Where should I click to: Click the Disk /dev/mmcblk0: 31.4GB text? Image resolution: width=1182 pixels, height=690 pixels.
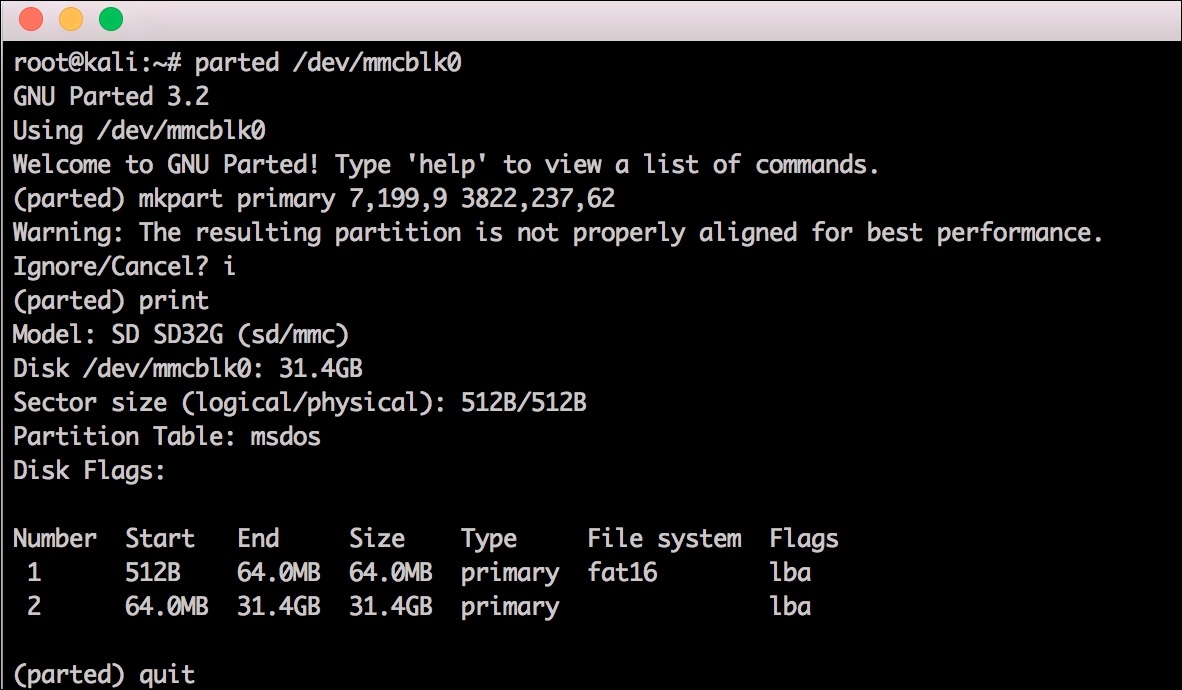tap(190, 368)
